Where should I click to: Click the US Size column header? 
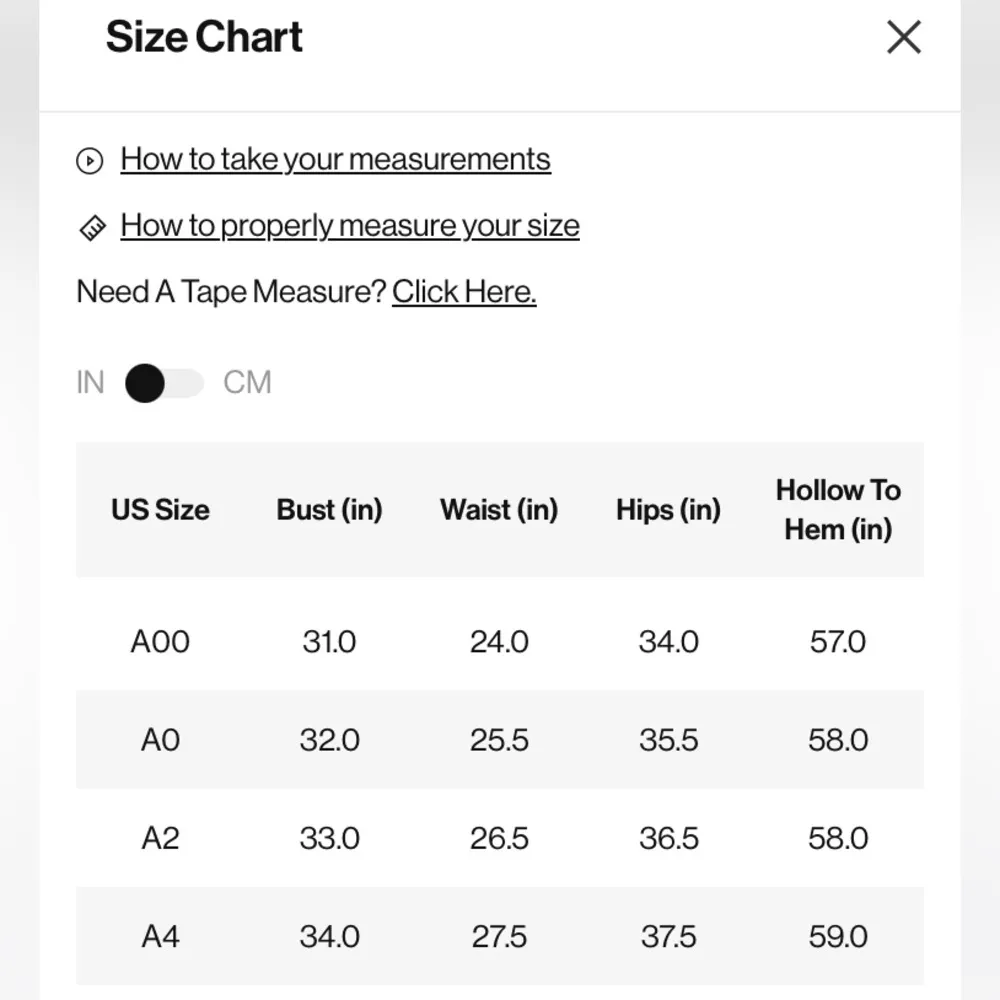coord(160,510)
